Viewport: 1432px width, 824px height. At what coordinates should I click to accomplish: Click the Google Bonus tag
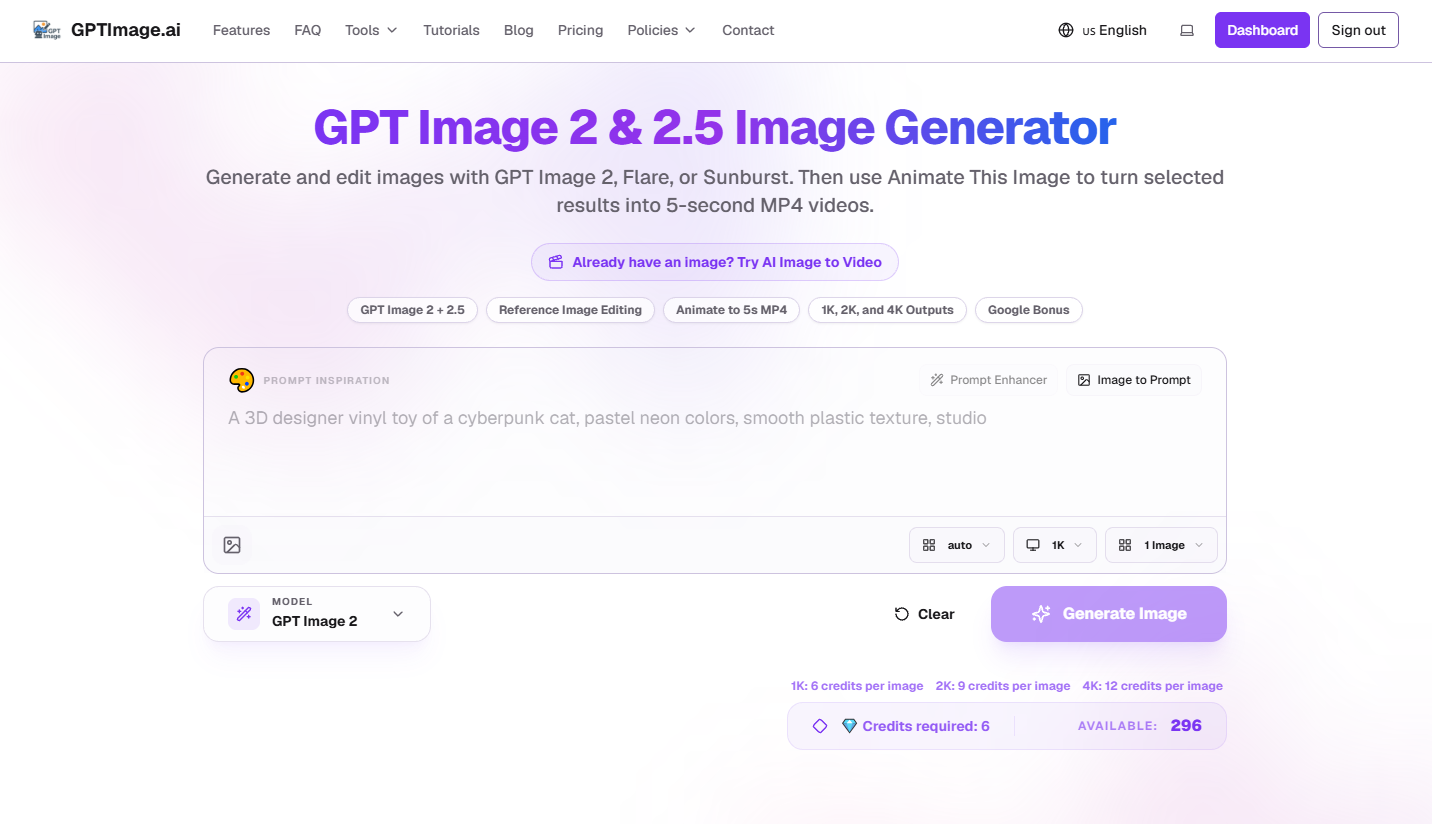[x=1028, y=310]
